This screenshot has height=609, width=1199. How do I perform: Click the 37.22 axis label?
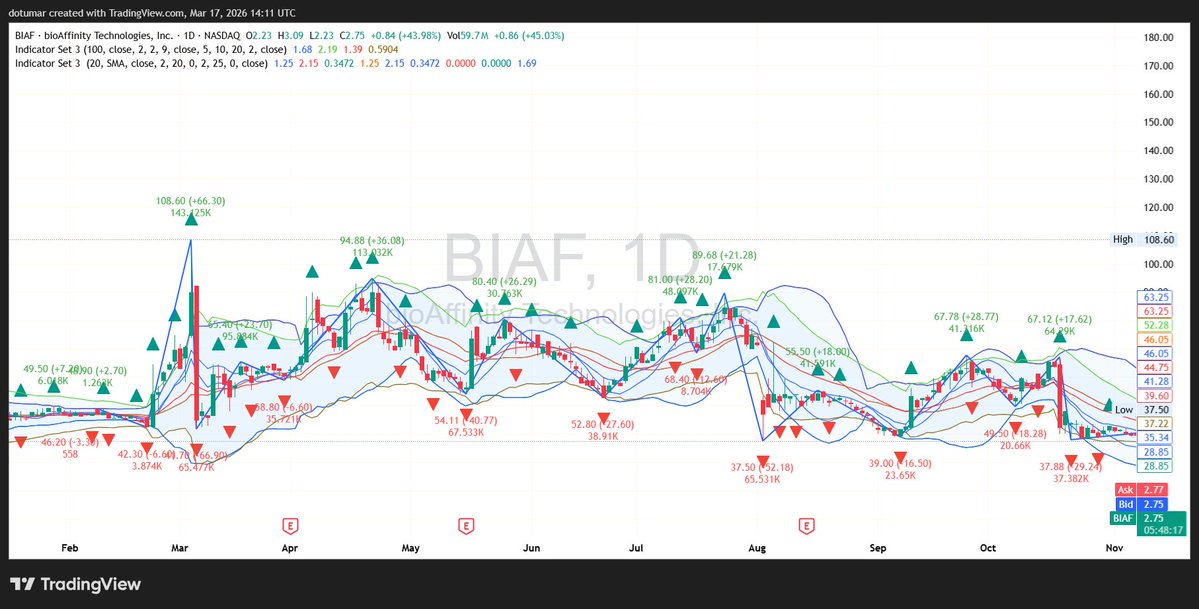pyautogui.click(x=1156, y=423)
